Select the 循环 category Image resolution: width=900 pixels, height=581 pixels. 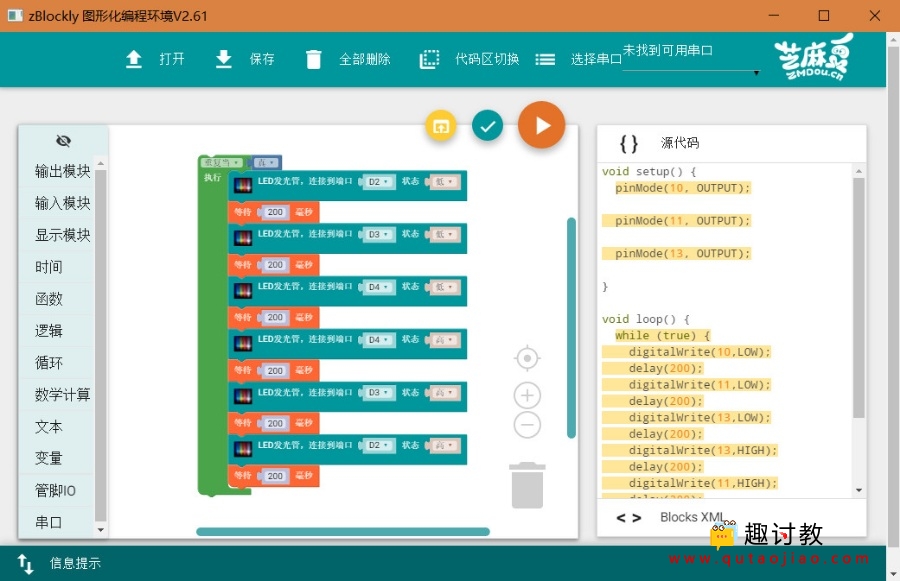[x=49, y=363]
